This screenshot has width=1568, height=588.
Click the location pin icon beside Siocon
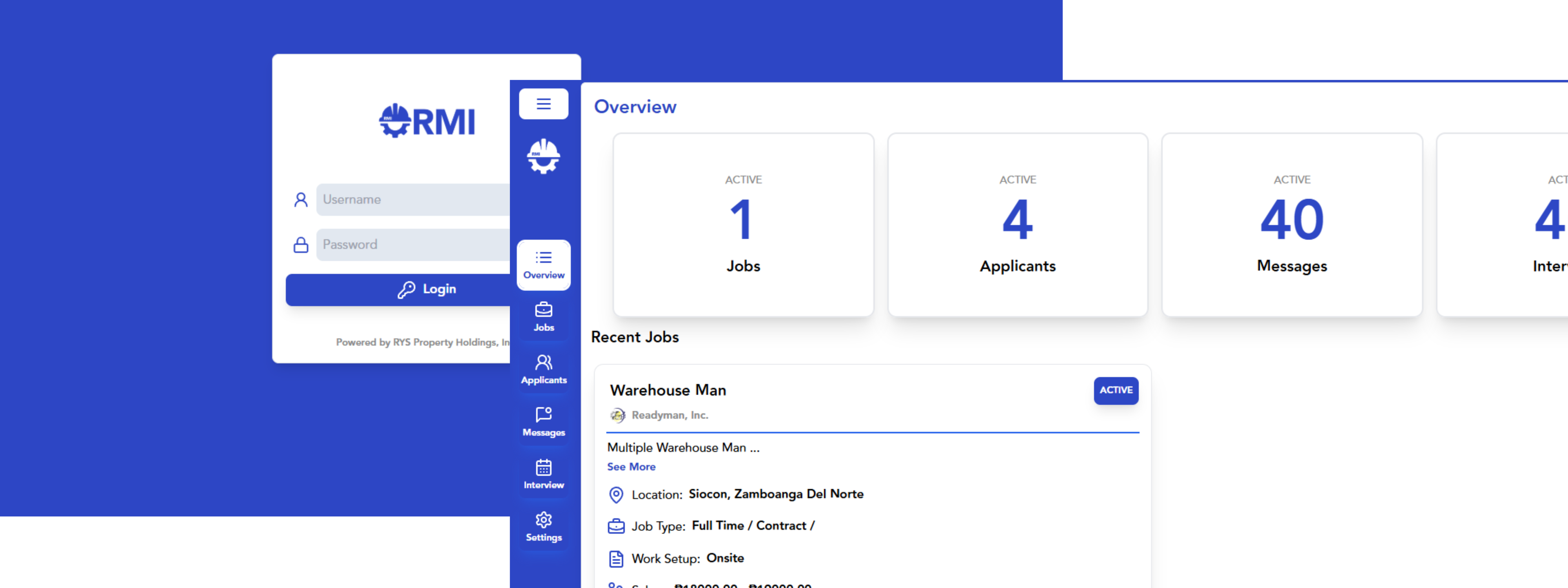click(x=617, y=495)
